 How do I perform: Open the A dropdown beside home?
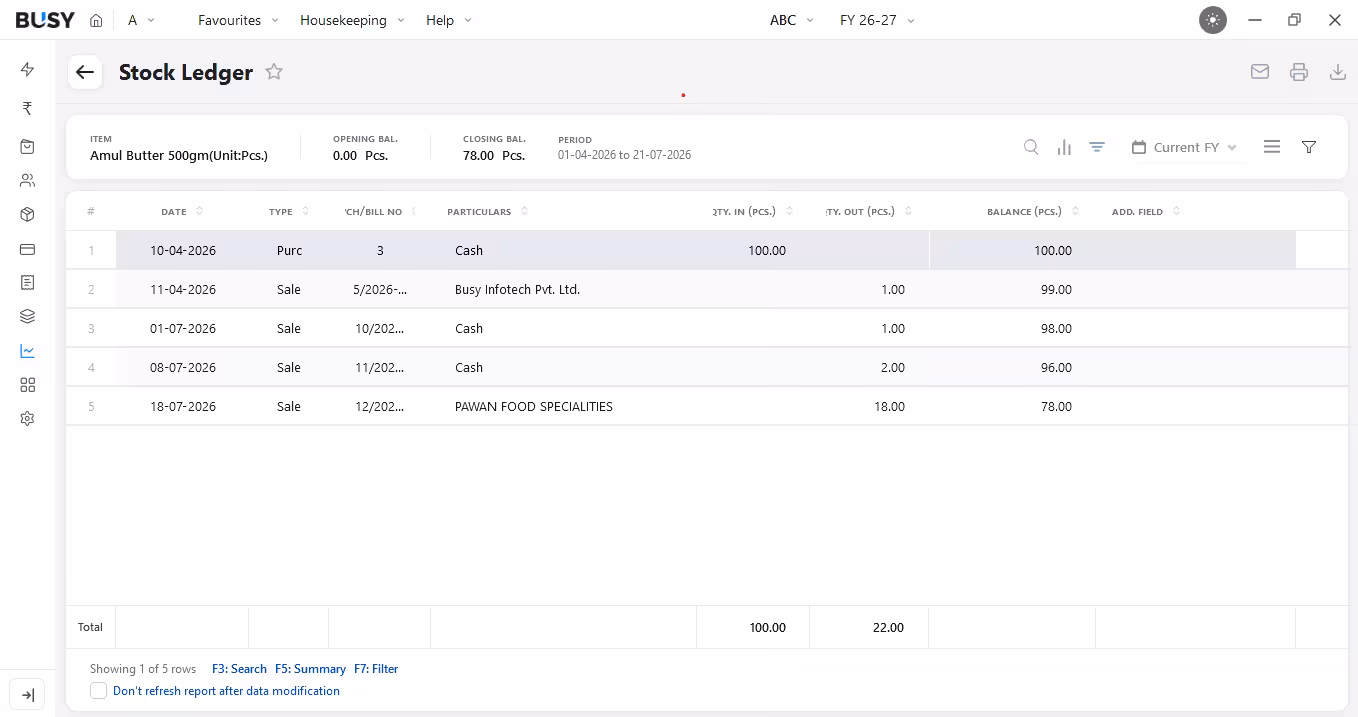[x=141, y=20]
